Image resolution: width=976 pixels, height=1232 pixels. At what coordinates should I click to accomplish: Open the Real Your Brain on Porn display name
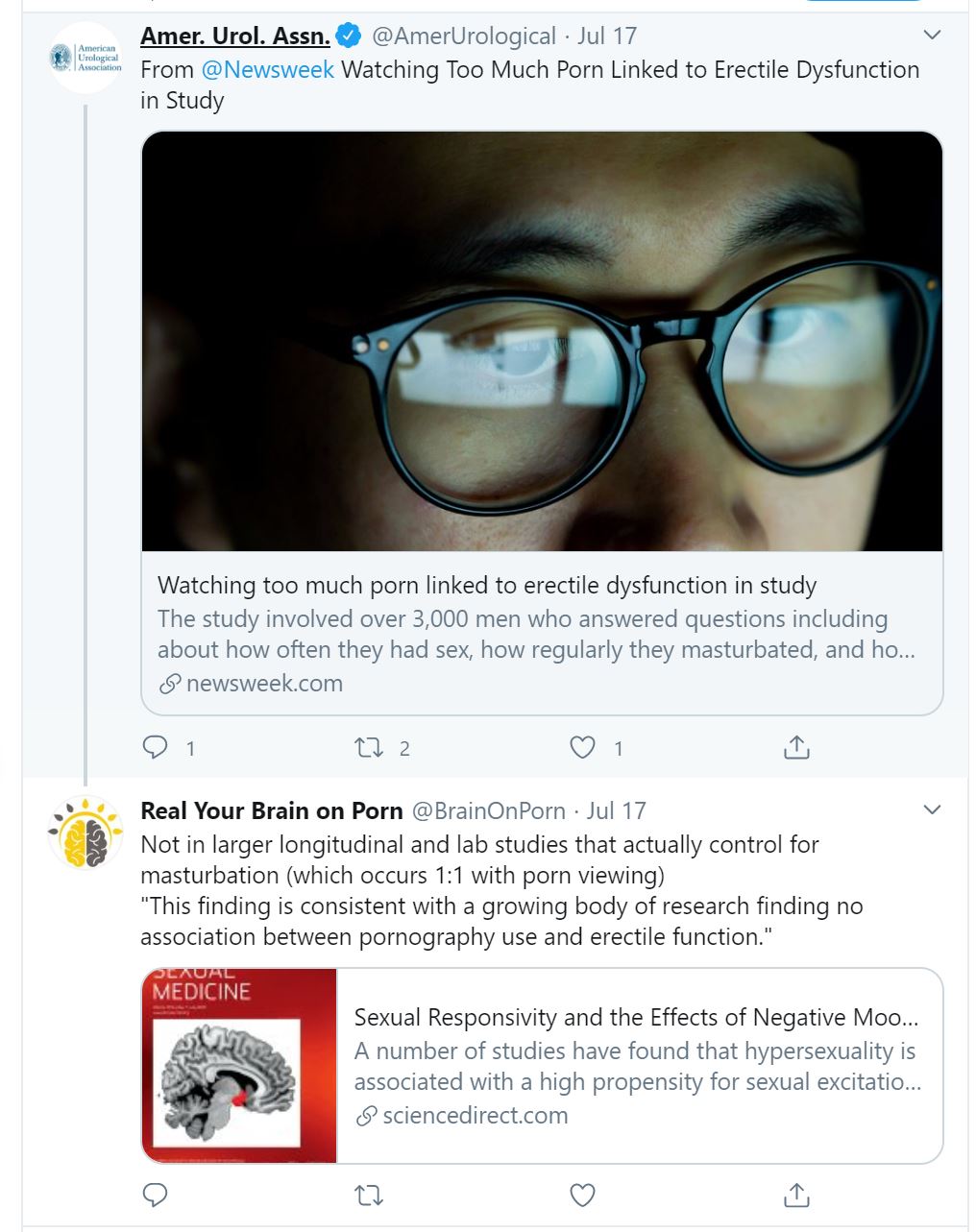pos(272,810)
